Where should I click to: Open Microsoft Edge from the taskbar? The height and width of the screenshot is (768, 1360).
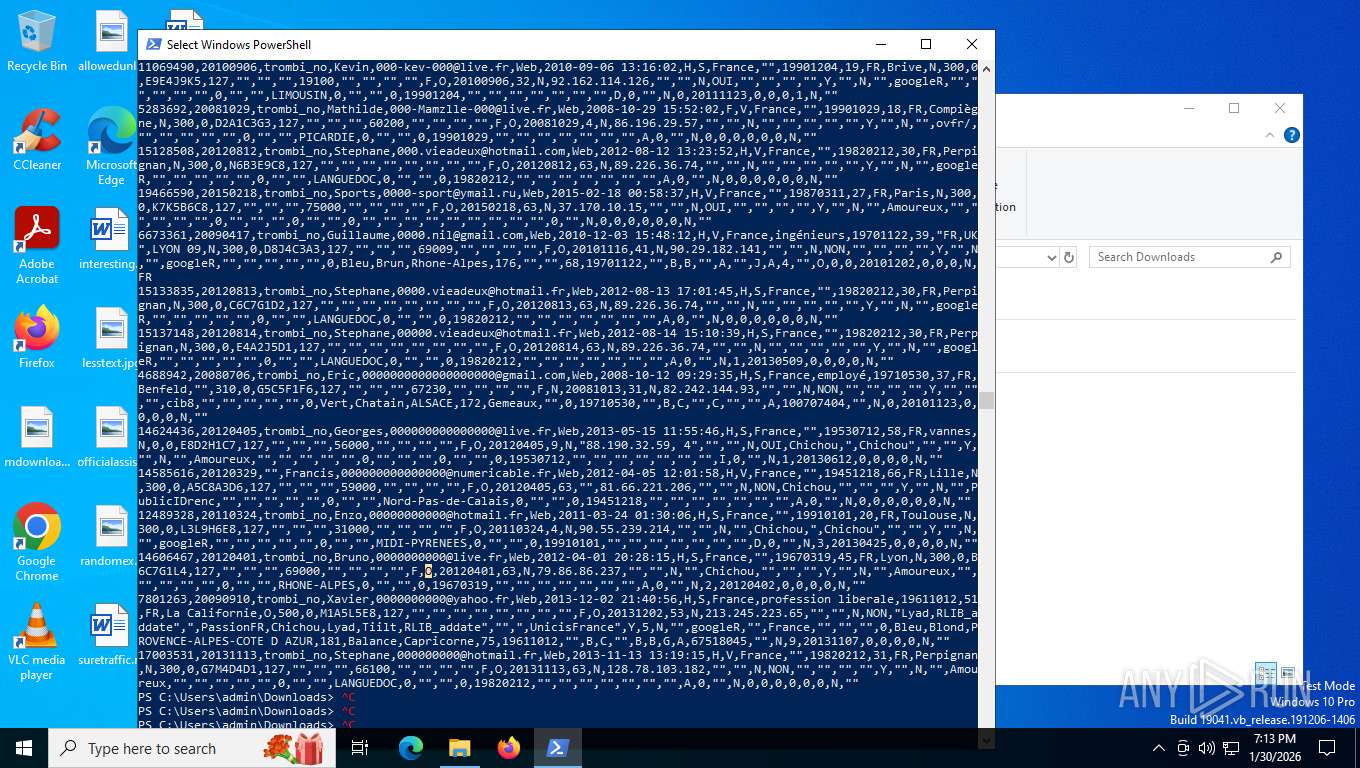(x=410, y=748)
